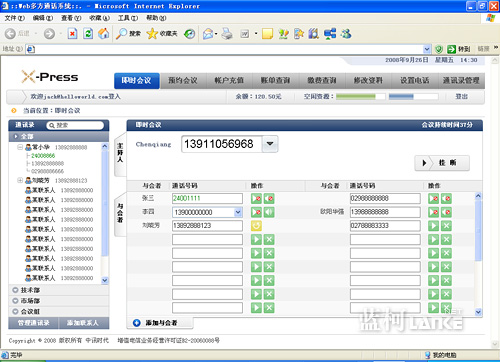Open the 工具 menu in IE

click(x=128, y=18)
